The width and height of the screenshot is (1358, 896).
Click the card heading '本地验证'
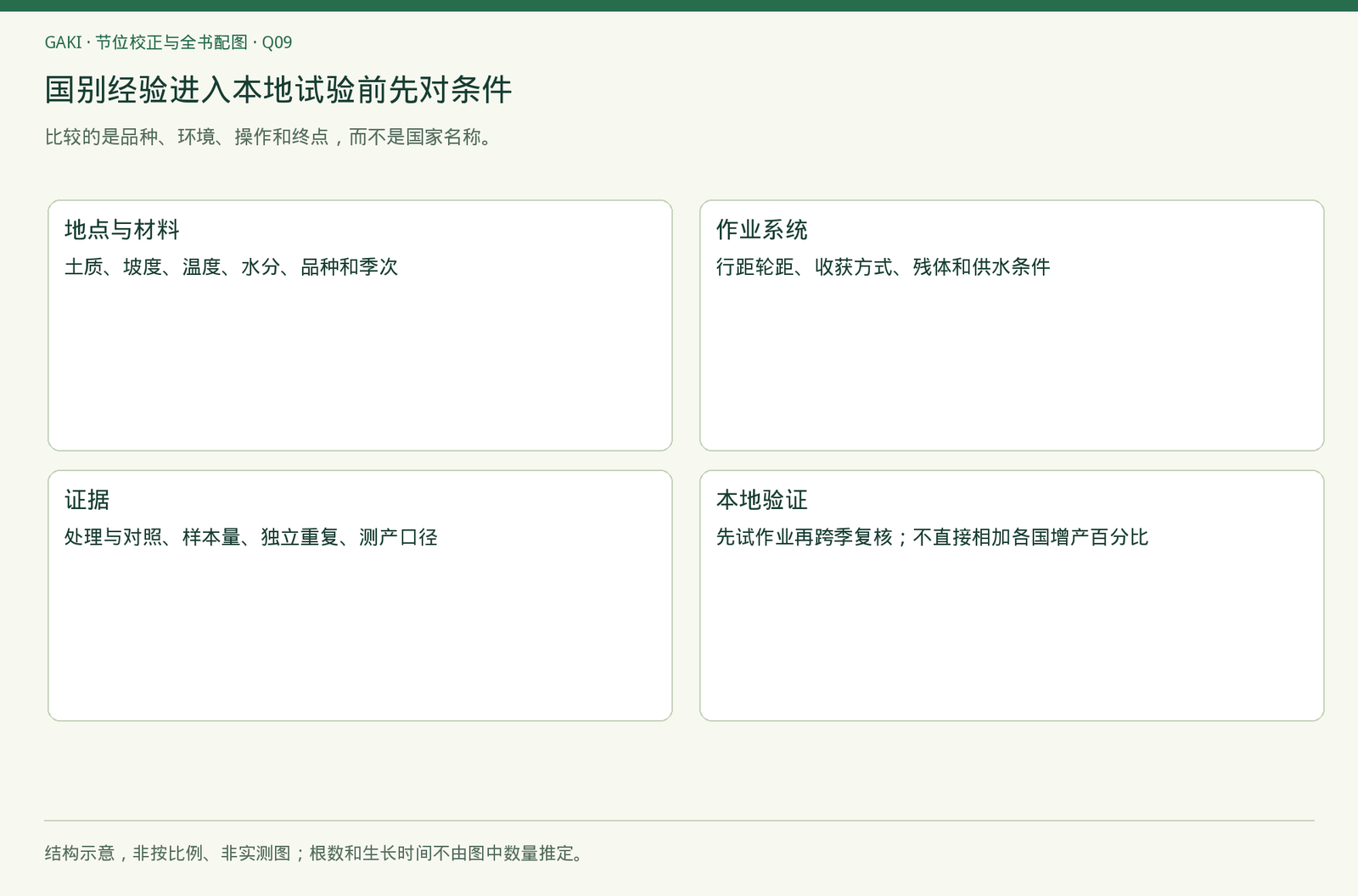(x=762, y=500)
